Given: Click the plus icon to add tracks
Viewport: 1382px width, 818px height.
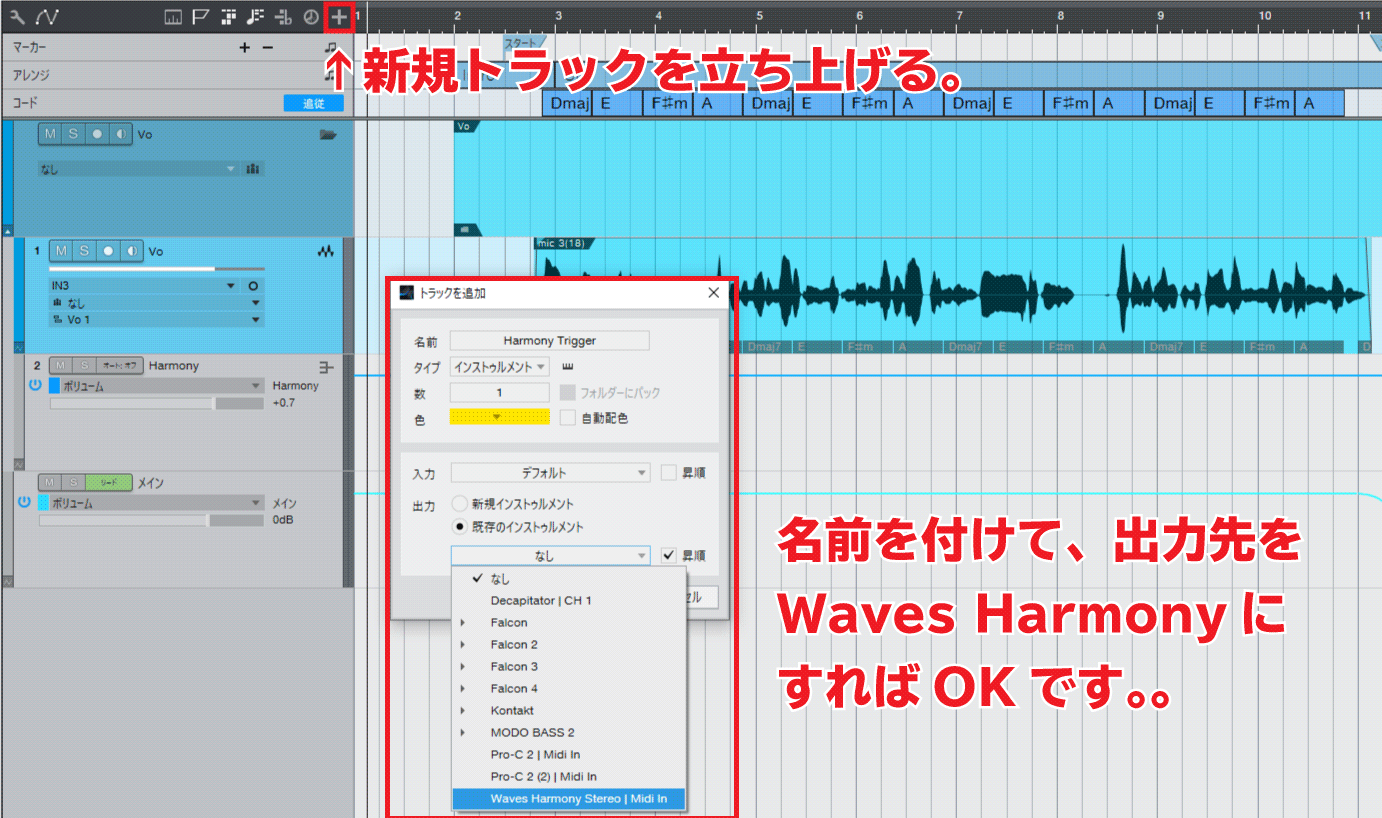Looking at the screenshot, I should click(340, 17).
